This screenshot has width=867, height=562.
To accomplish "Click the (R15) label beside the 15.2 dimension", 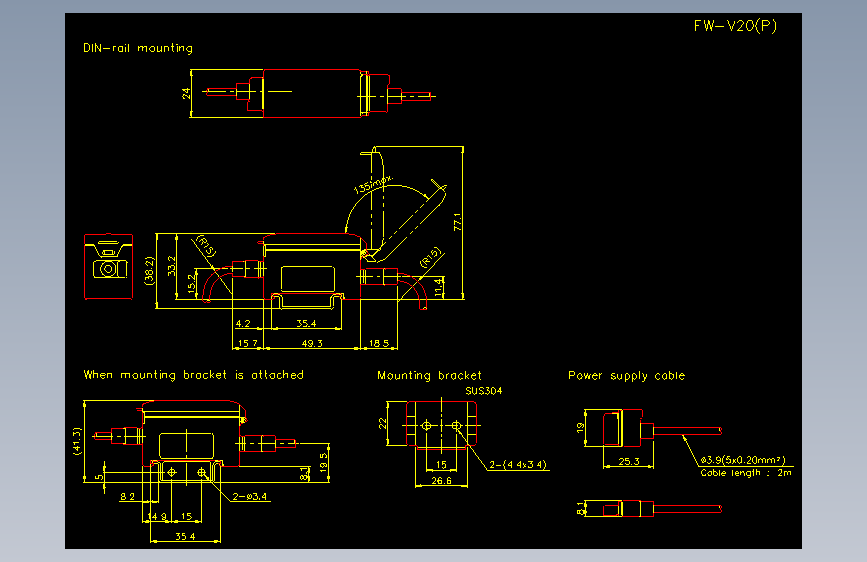I will click(206, 246).
